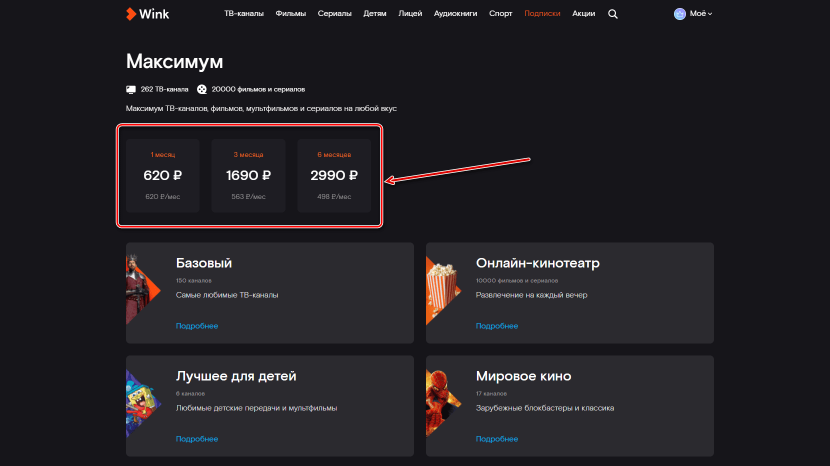
Task: Open the search magnifier icon
Action: (613, 15)
